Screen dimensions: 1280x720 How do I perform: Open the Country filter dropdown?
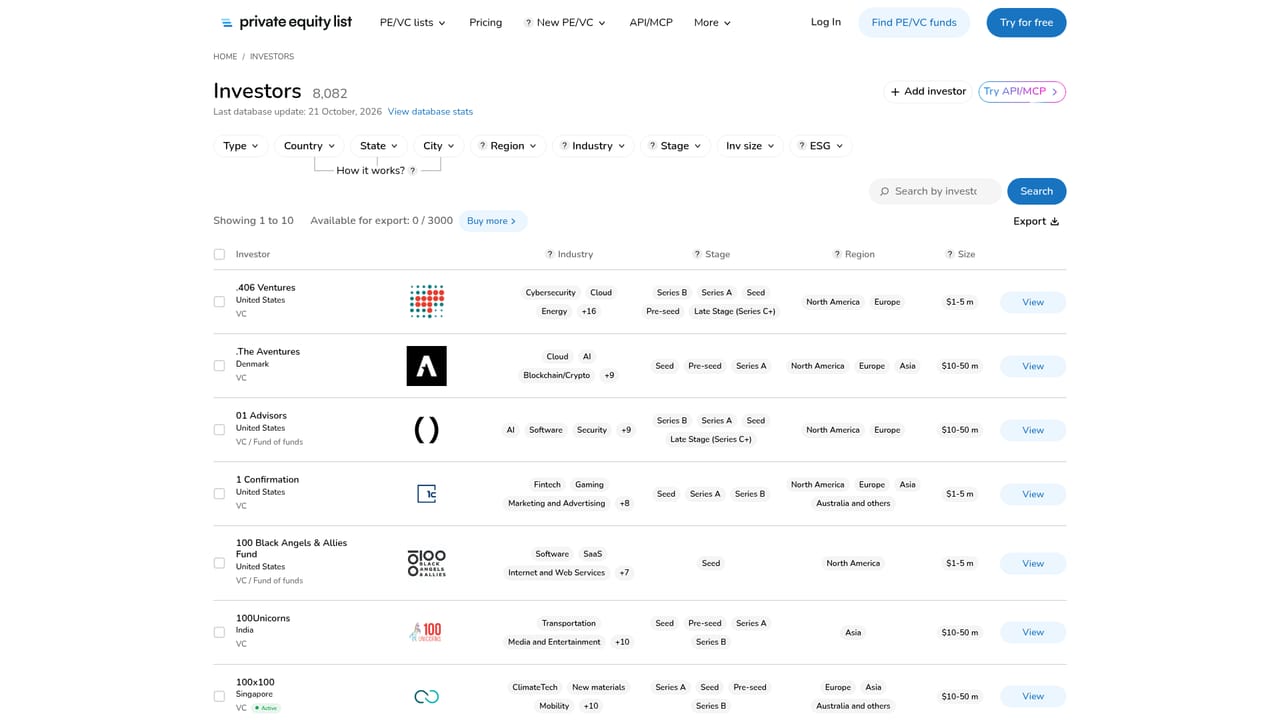pos(309,146)
